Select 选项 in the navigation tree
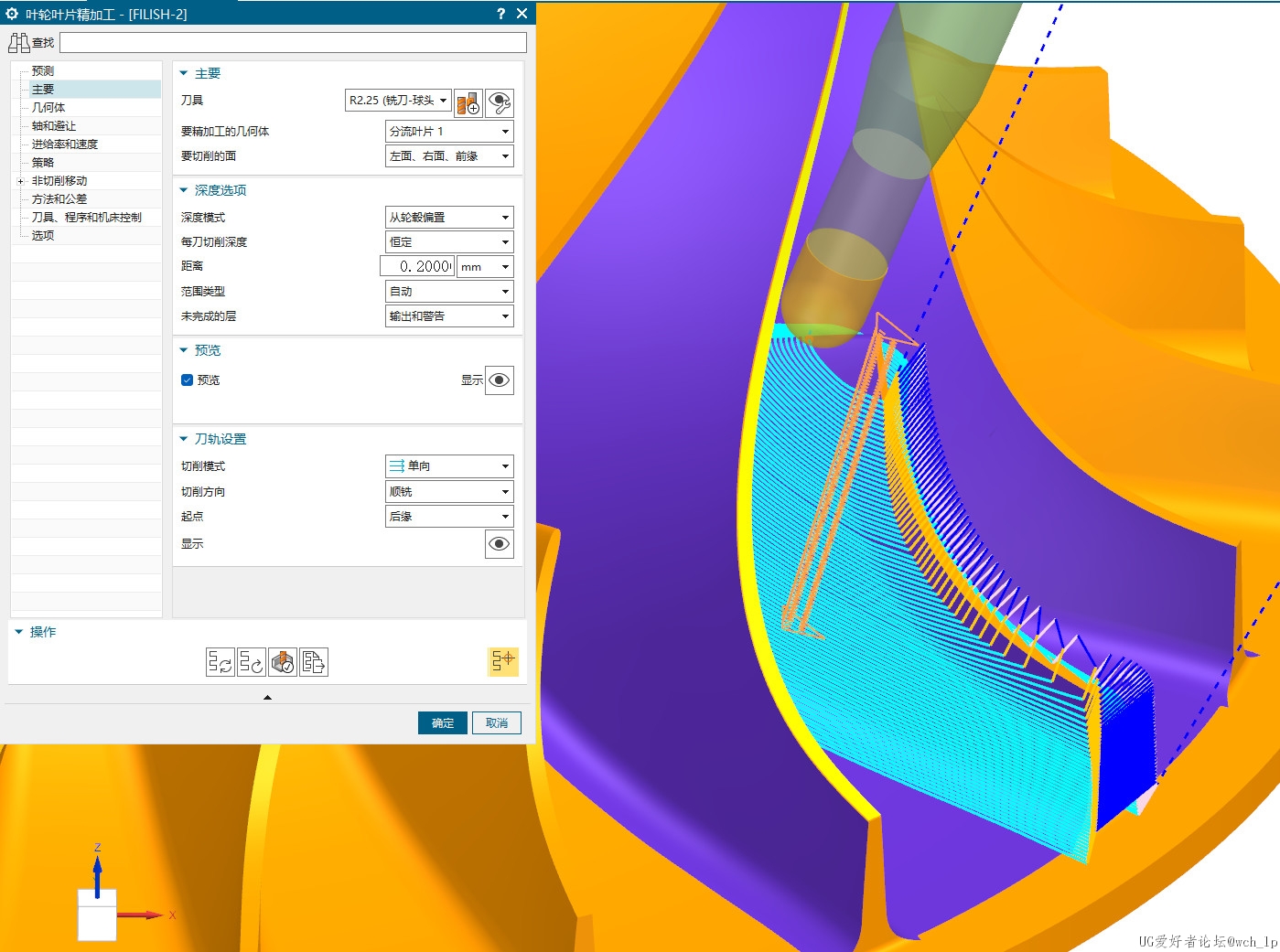 (42, 236)
